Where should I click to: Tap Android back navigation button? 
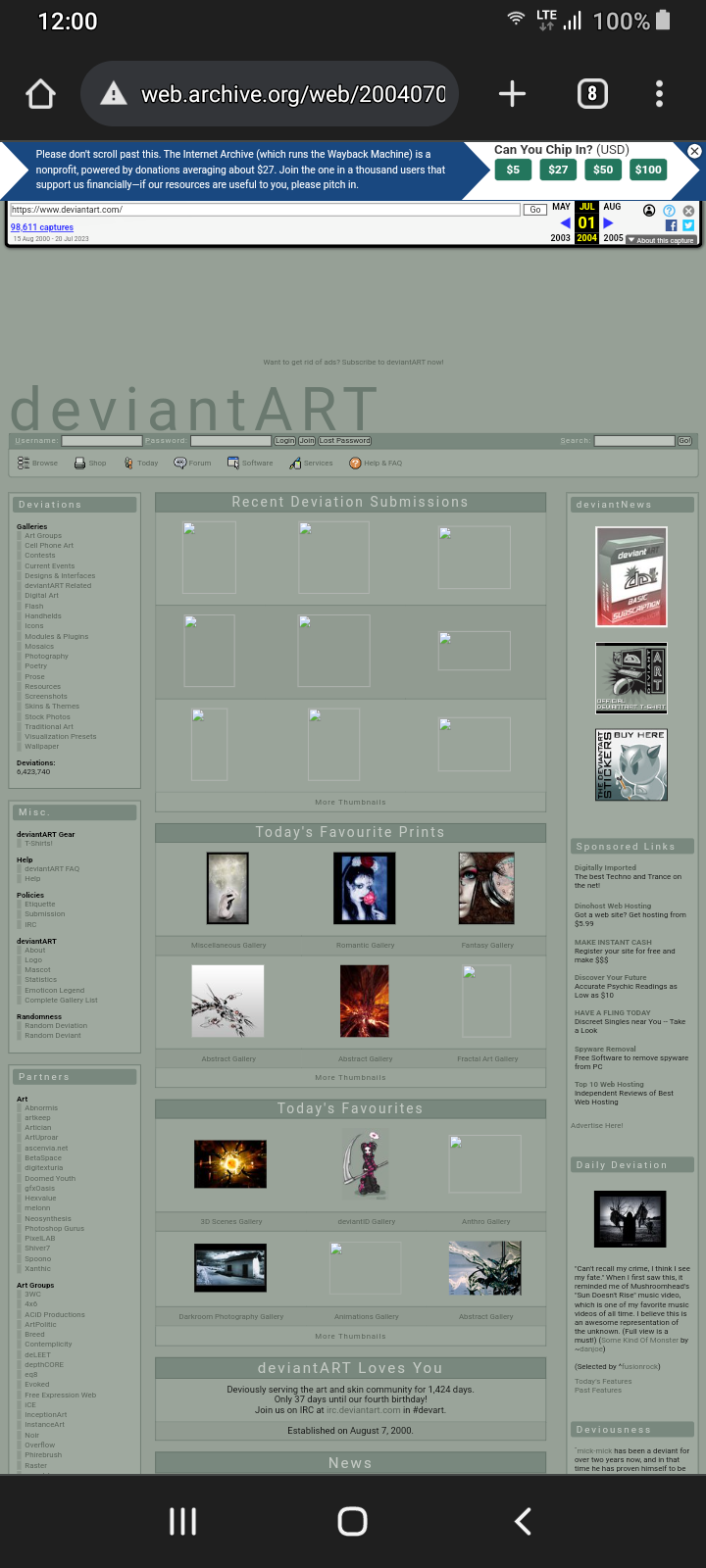point(523,1521)
